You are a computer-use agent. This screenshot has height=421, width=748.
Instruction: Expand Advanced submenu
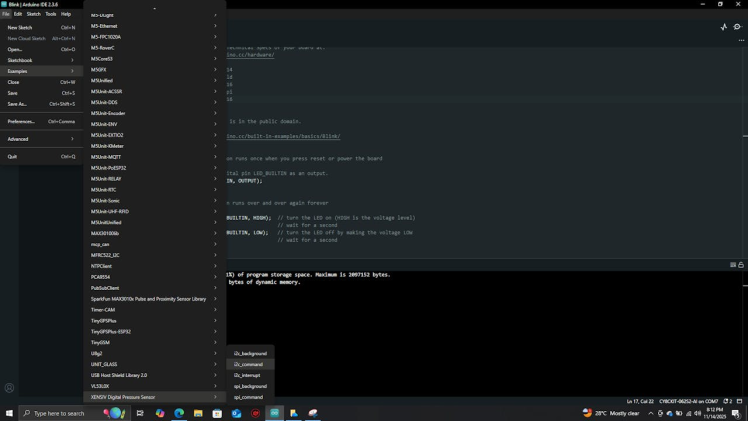click(x=42, y=139)
